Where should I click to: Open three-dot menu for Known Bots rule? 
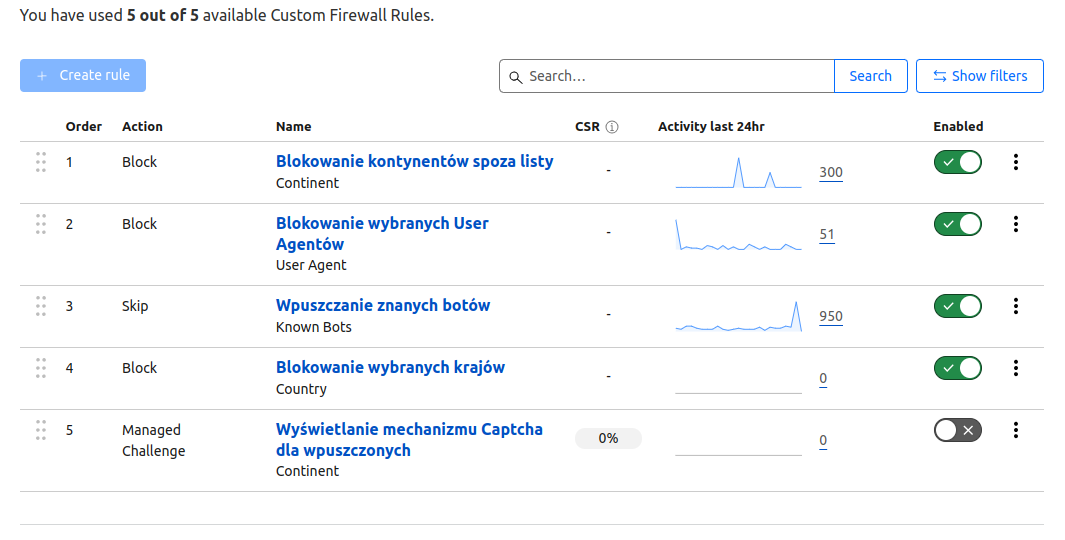pos(1016,306)
